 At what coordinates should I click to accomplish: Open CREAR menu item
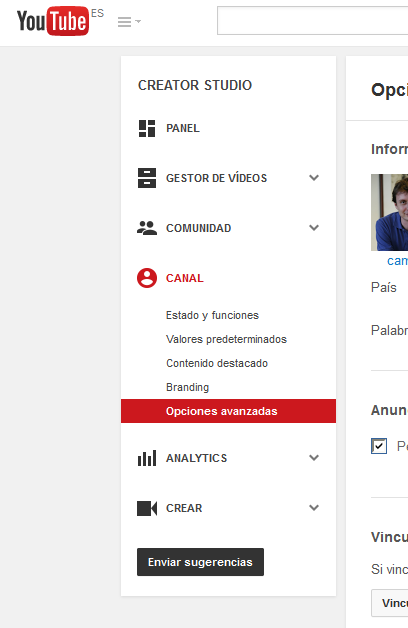coord(184,508)
